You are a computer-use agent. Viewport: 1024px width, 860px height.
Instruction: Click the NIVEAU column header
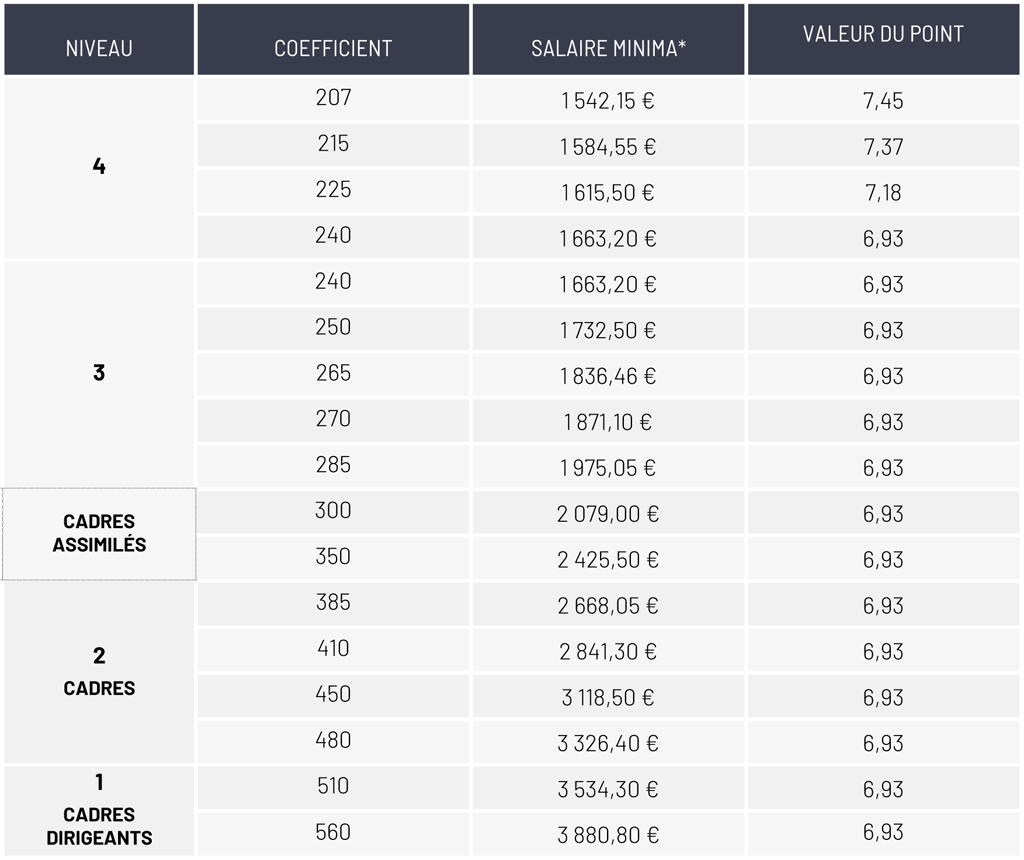tap(99, 39)
